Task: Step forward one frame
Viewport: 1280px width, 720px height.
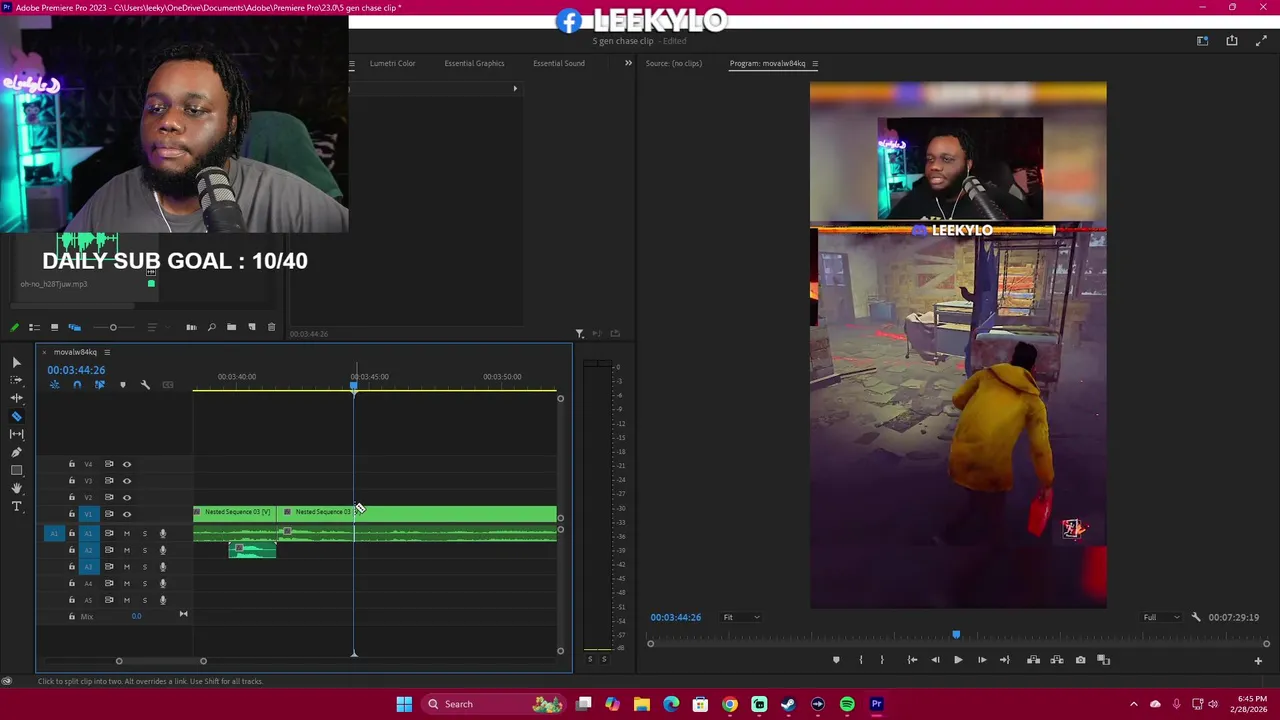Action: coord(981,660)
